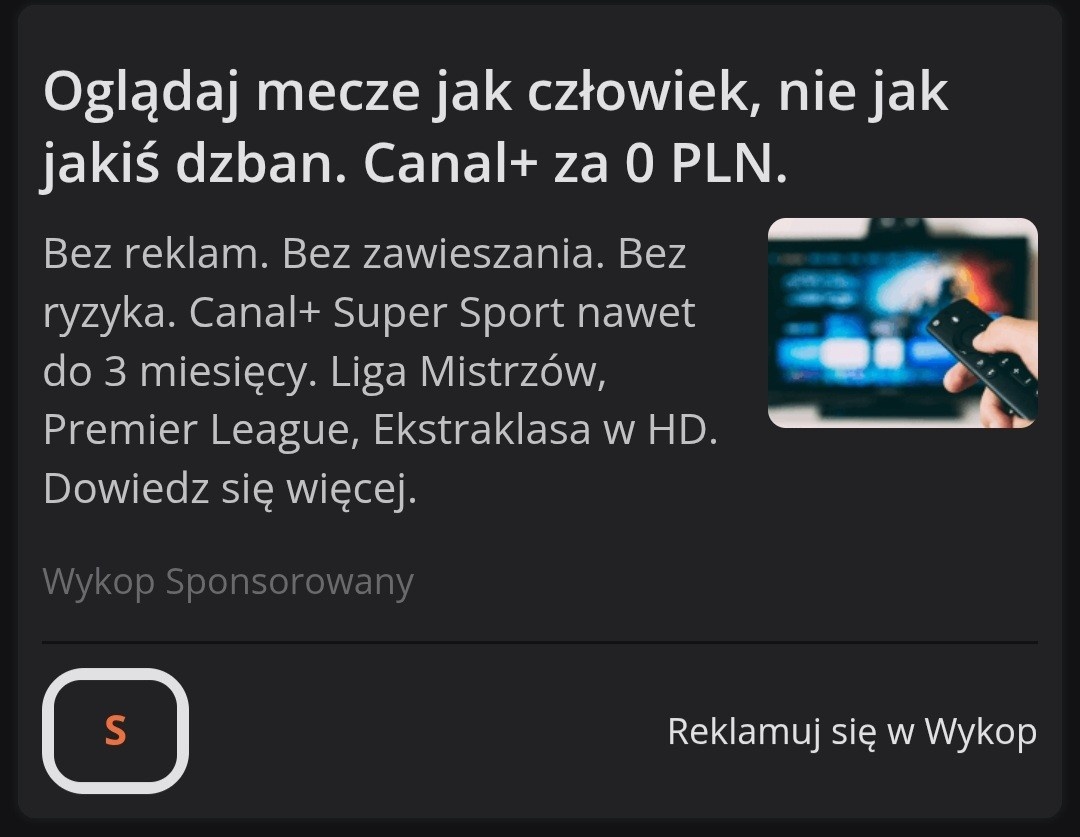Click the horizontal divider above the footer

540,643
